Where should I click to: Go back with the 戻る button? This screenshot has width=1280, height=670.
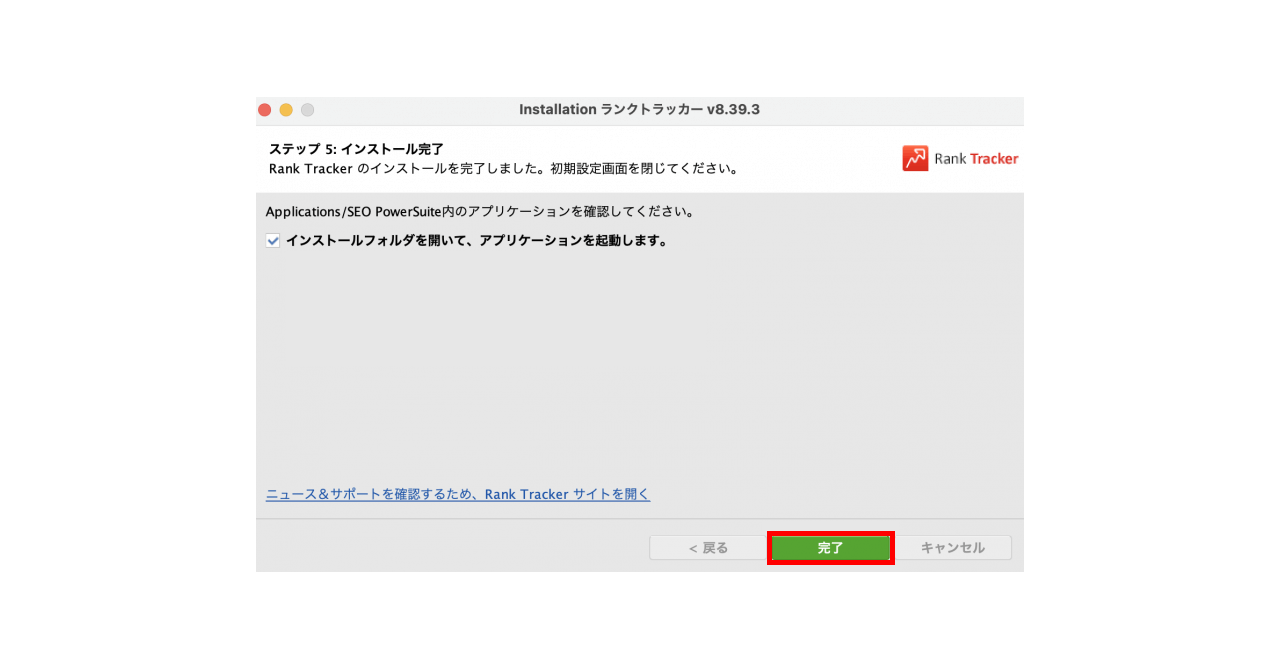tap(708, 548)
